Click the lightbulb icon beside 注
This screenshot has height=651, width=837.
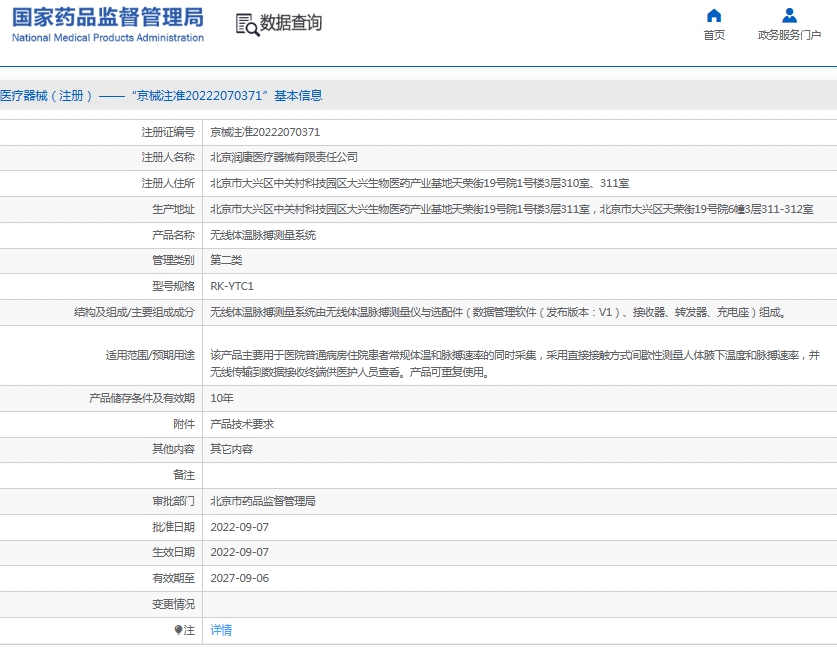(x=179, y=630)
